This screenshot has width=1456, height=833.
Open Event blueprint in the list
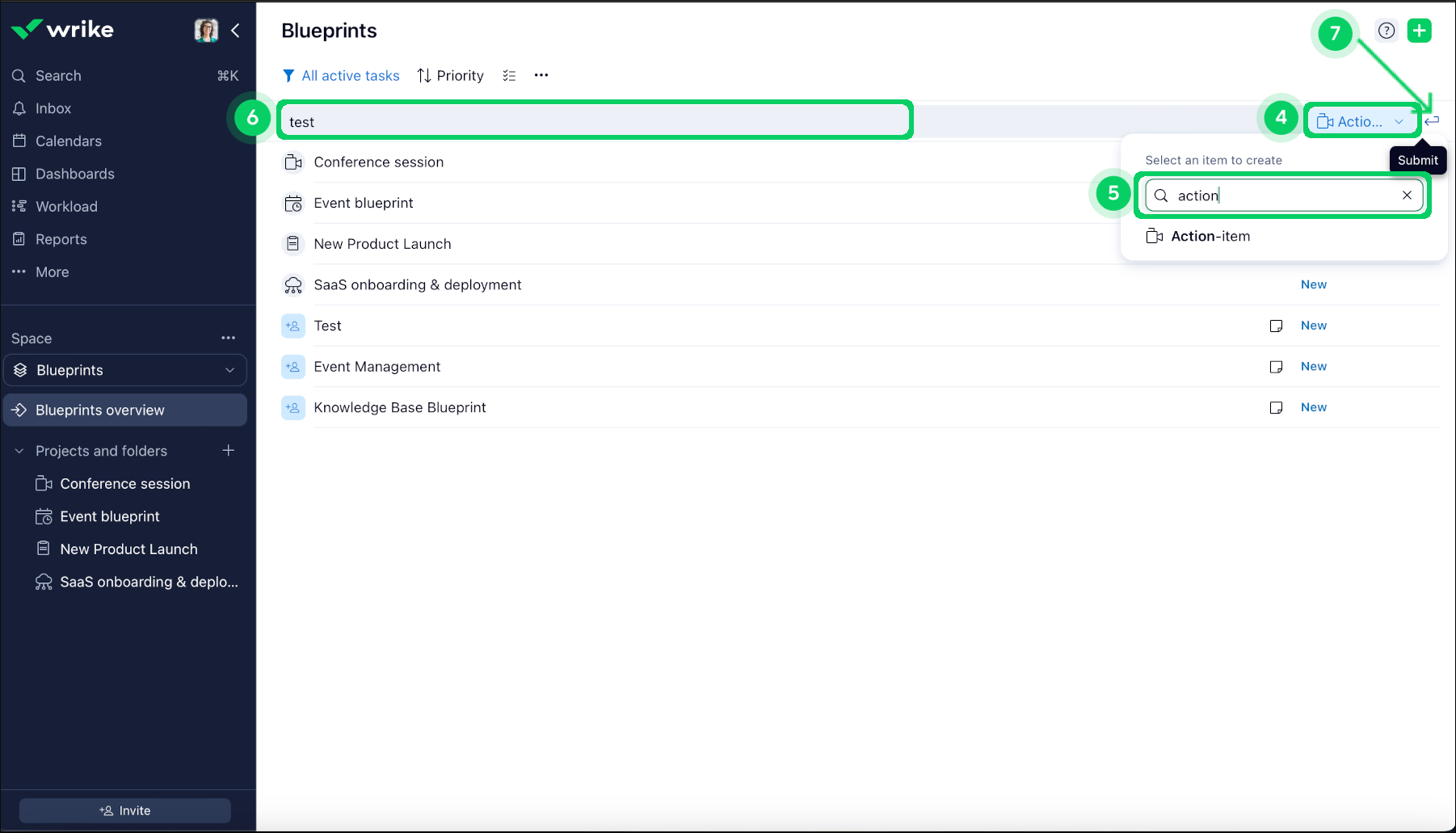364,203
